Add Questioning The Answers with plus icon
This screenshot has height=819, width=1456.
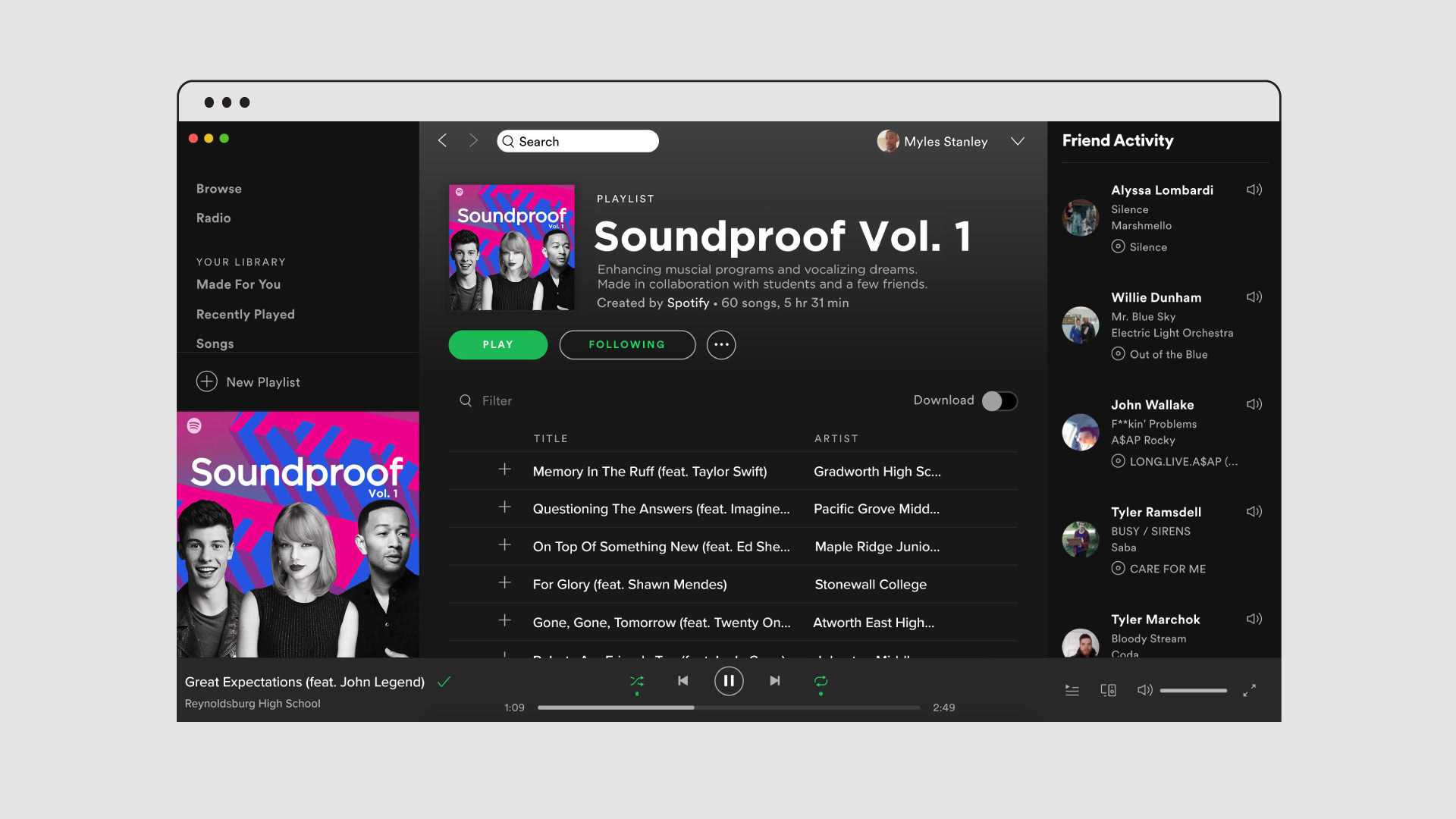pyautogui.click(x=504, y=507)
